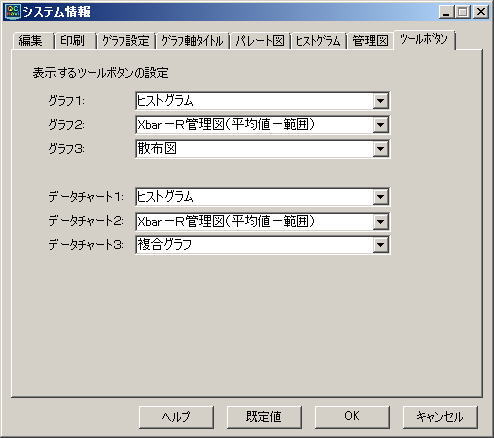Viewport: 494px width, 438px height.
Task: Click the application icon in the title bar
Action: point(13,11)
